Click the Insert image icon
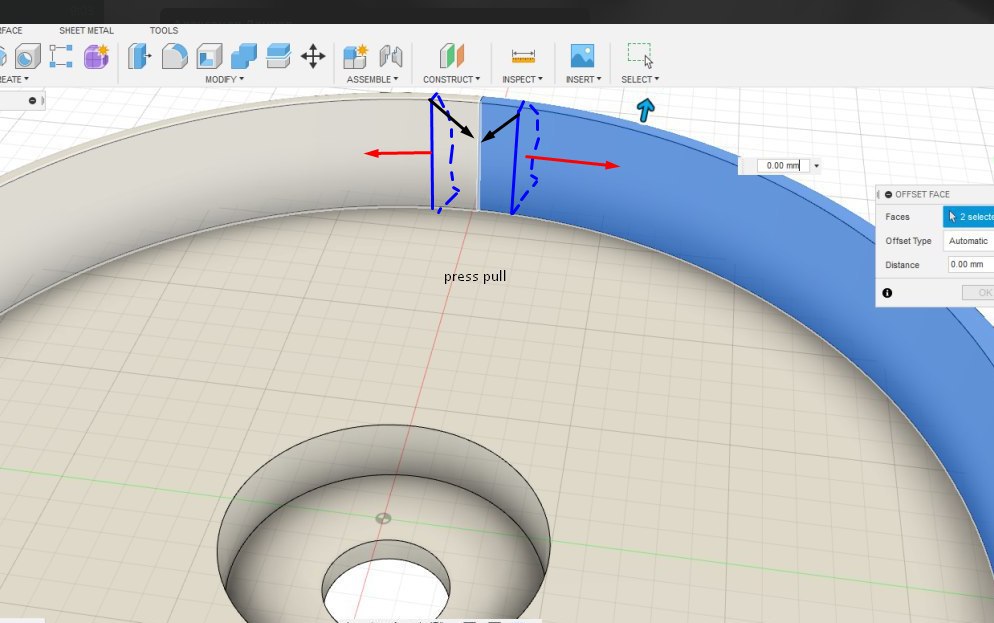 [x=582, y=56]
